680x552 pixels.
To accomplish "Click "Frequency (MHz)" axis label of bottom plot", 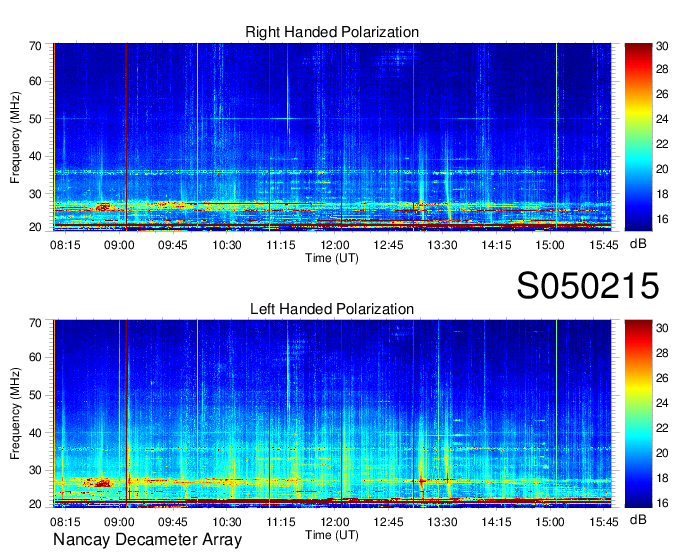I will point(15,414).
